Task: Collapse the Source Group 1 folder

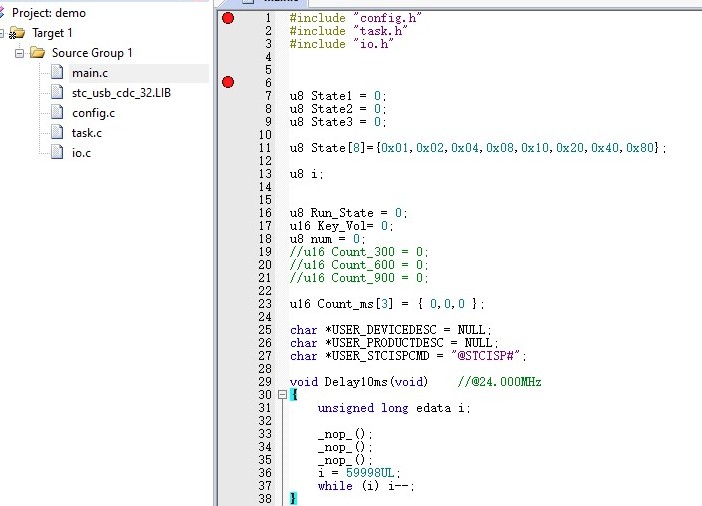Action: pyautogui.click(x=19, y=53)
